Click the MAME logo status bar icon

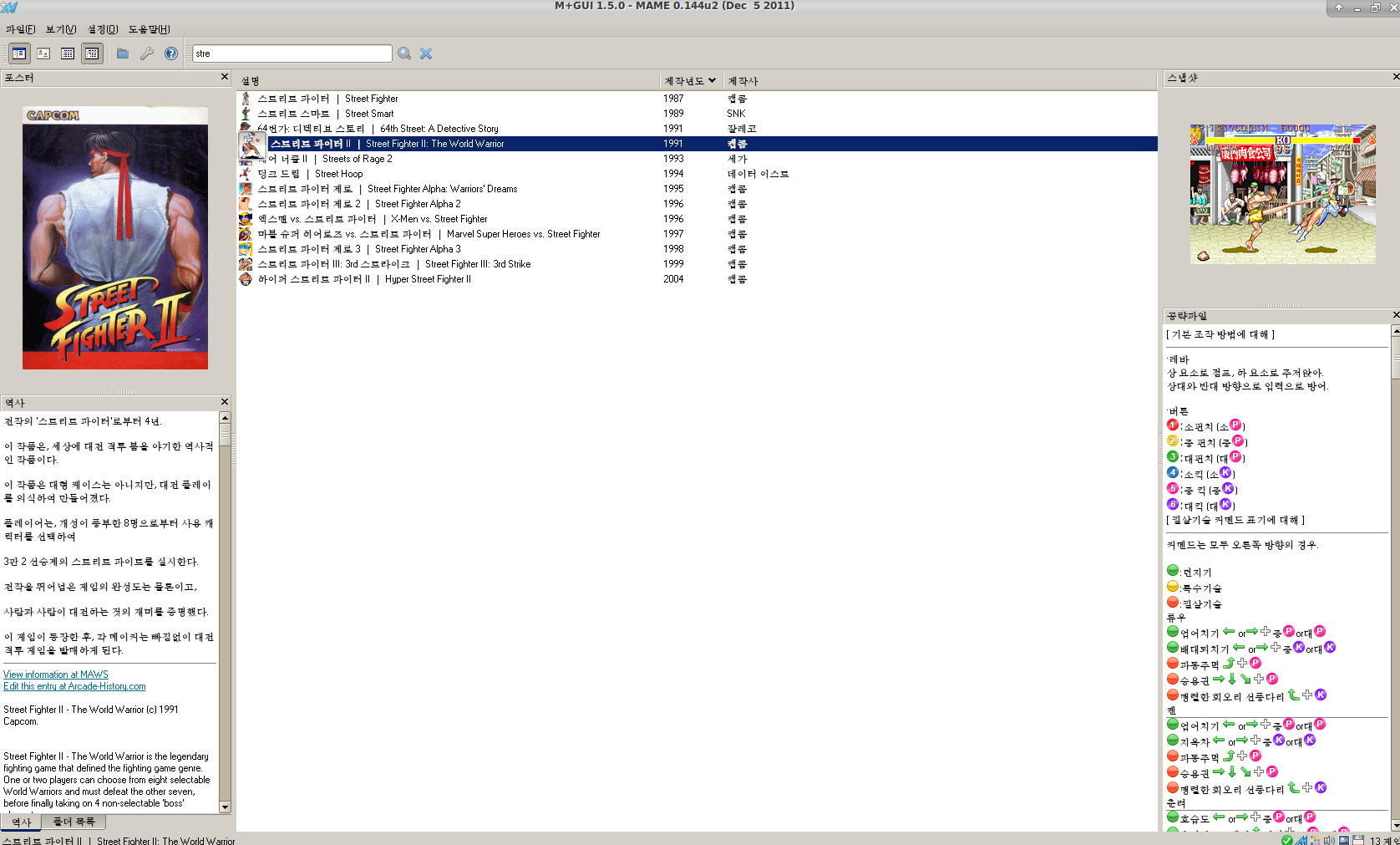(x=1301, y=840)
